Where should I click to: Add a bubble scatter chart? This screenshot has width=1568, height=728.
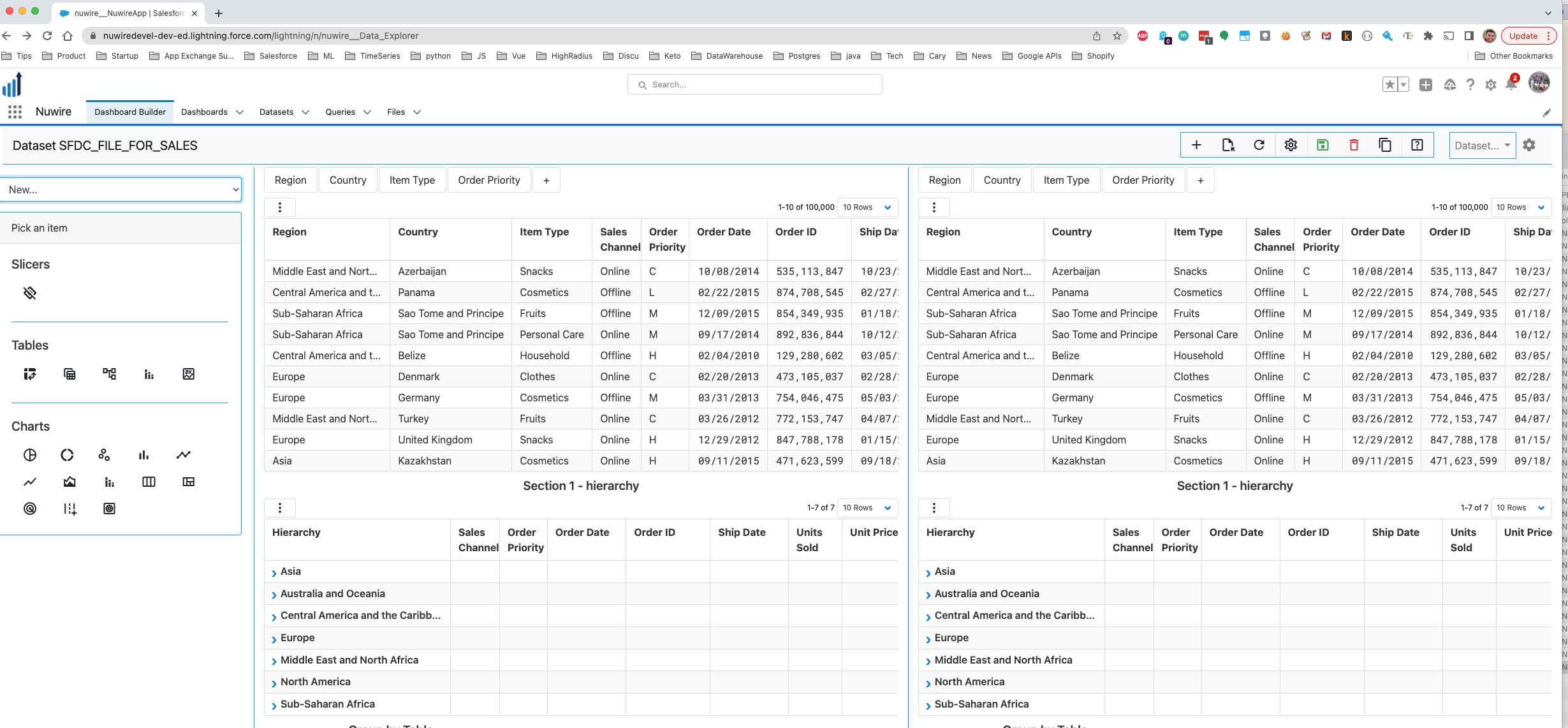point(104,455)
